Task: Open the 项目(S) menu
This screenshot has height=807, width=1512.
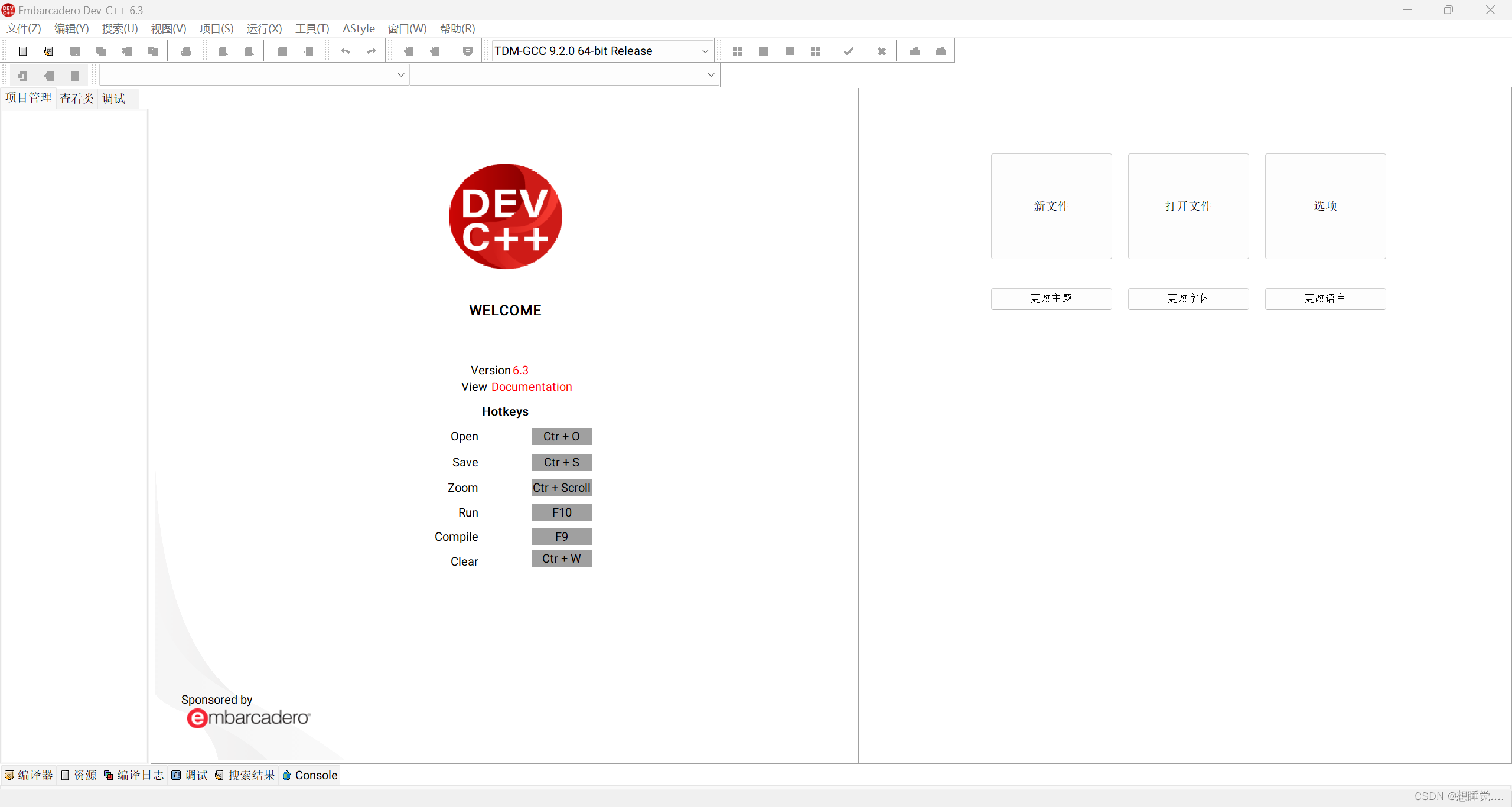Action: coord(217,28)
